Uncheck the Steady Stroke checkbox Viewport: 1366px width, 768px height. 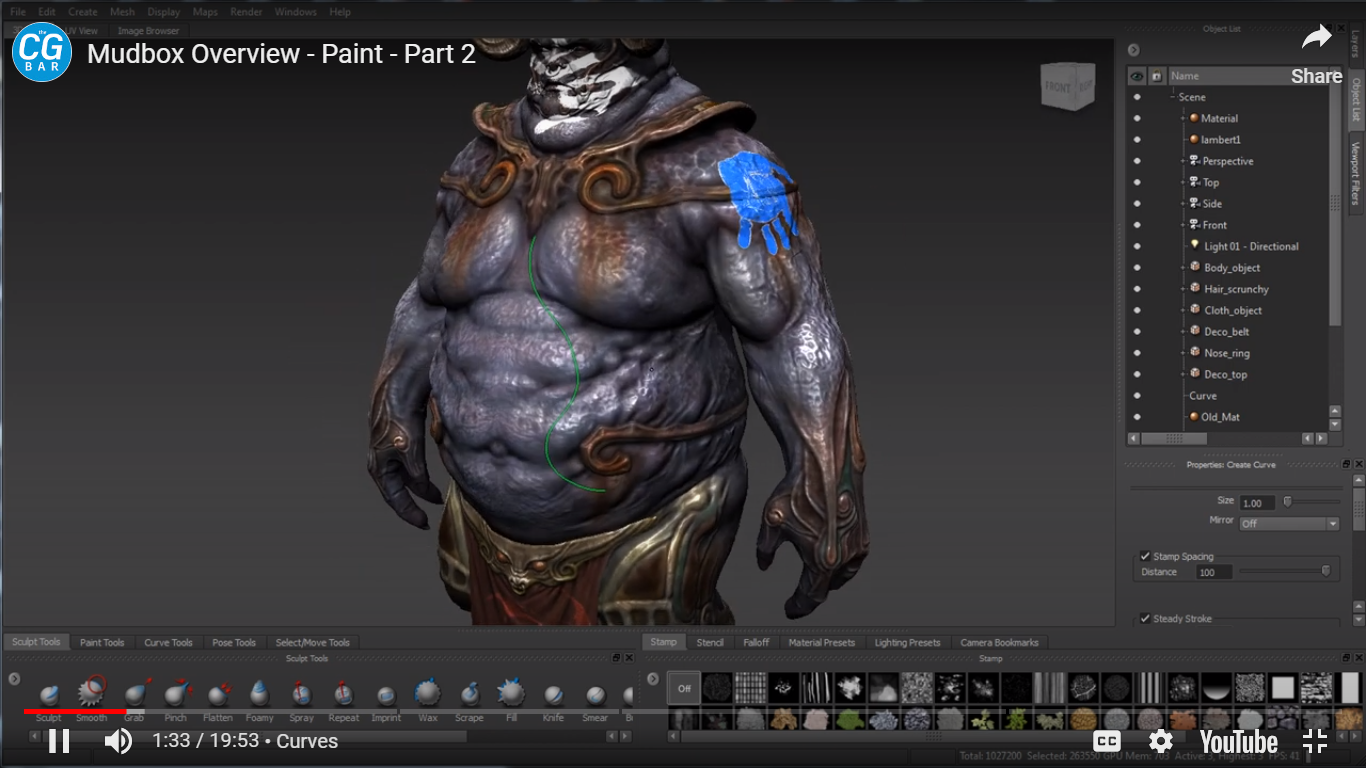click(x=1145, y=619)
